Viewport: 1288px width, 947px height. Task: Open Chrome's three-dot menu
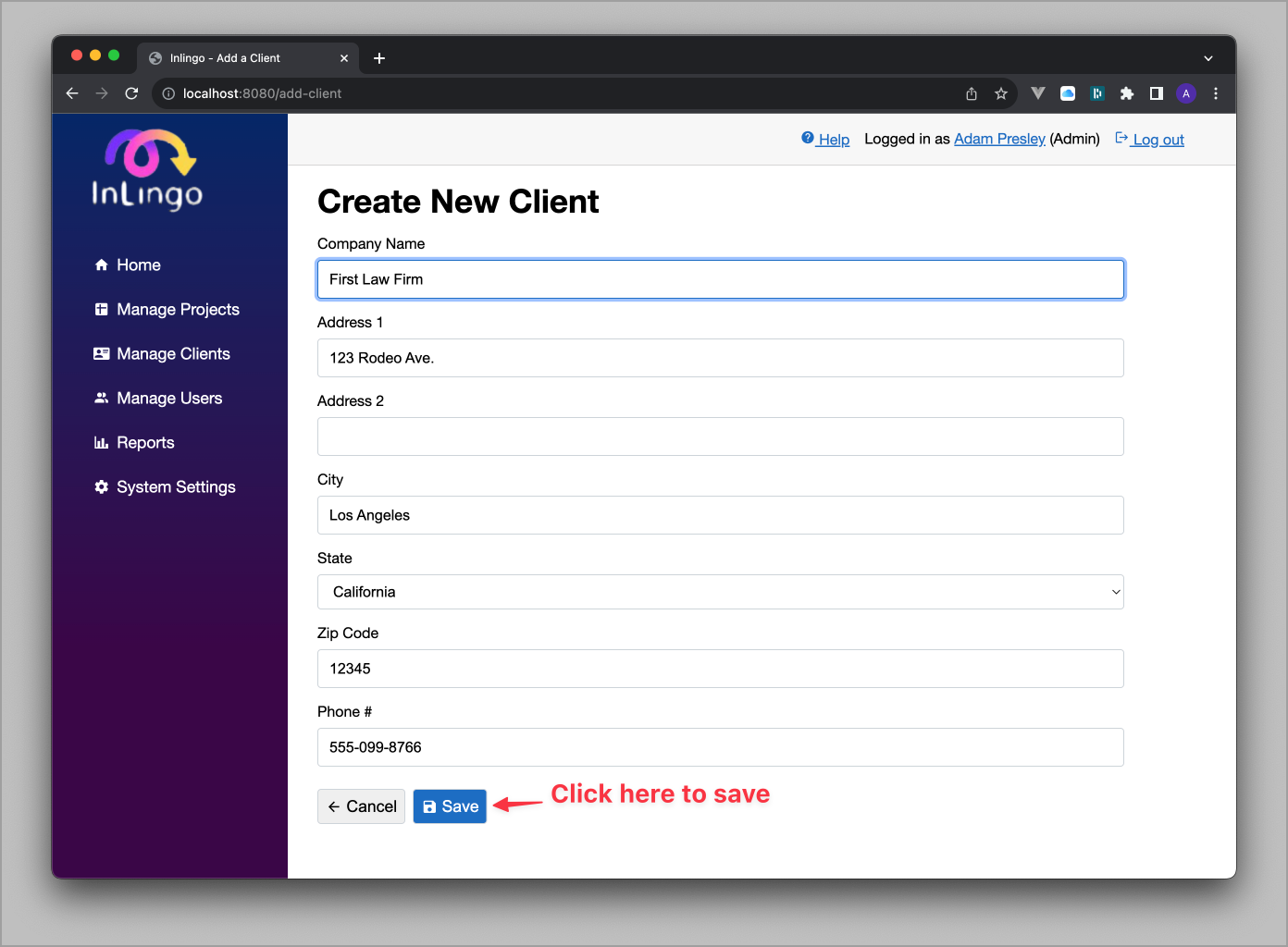pyautogui.click(x=1215, y=93)
